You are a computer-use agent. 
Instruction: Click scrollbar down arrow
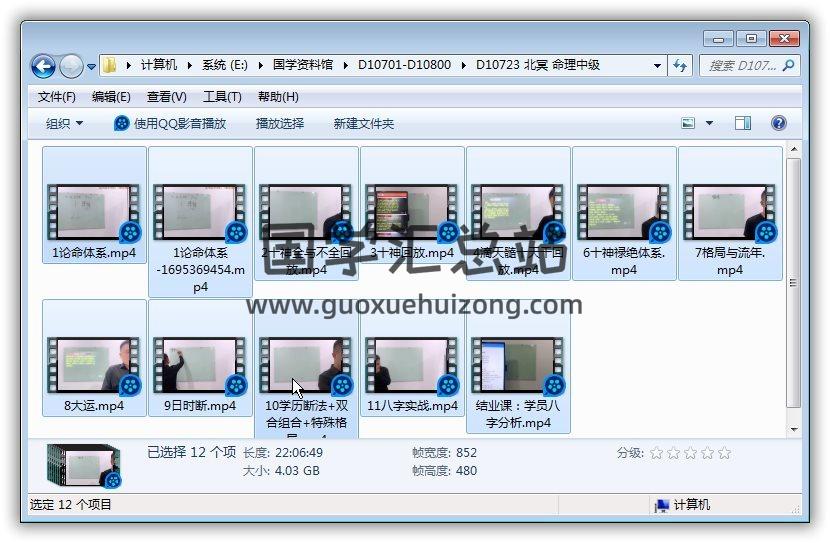pyautogui.click(x=793, y=430)
